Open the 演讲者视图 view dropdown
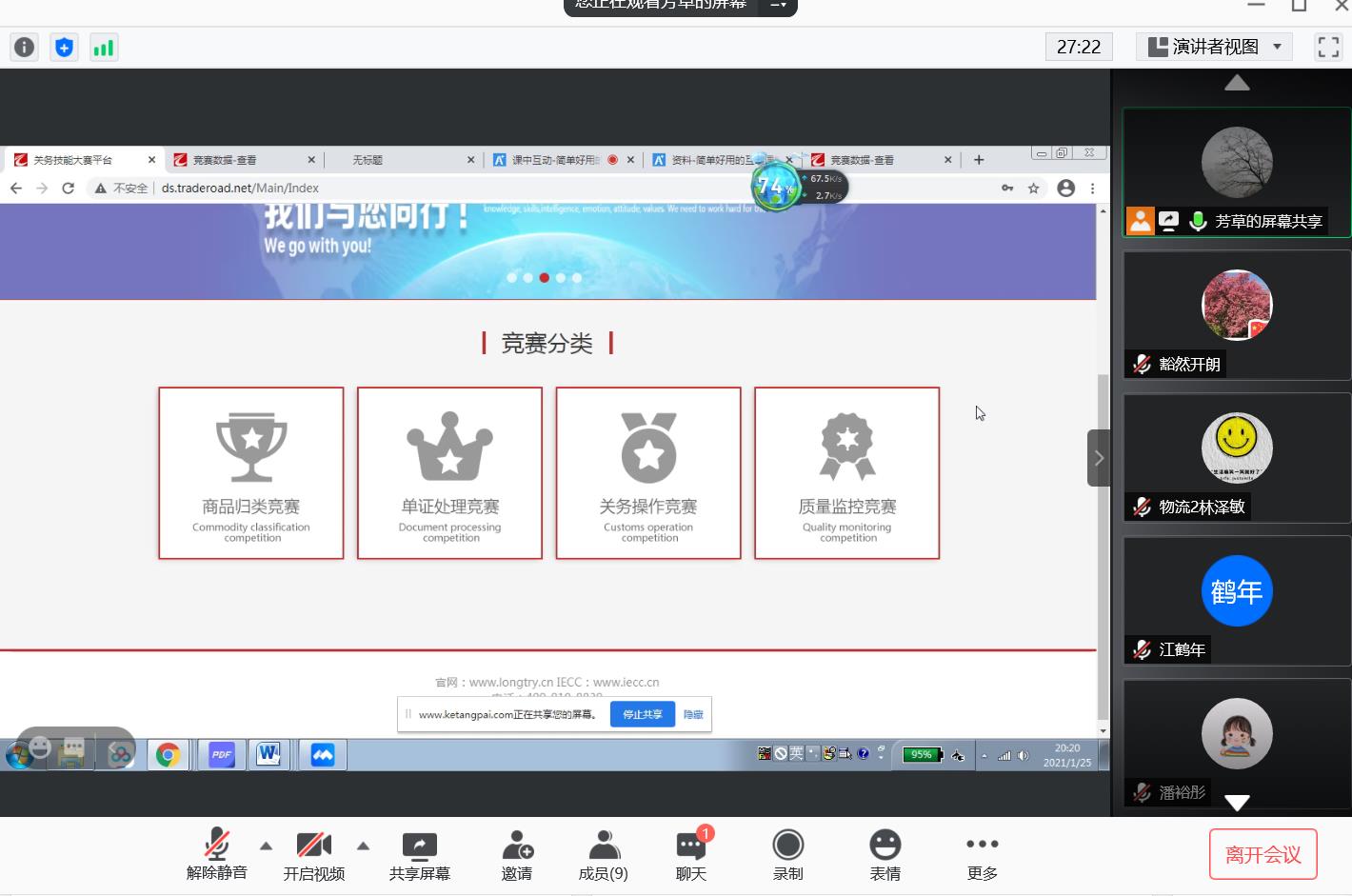This screenshot has width=1352, height=896. coord(1216,47)
